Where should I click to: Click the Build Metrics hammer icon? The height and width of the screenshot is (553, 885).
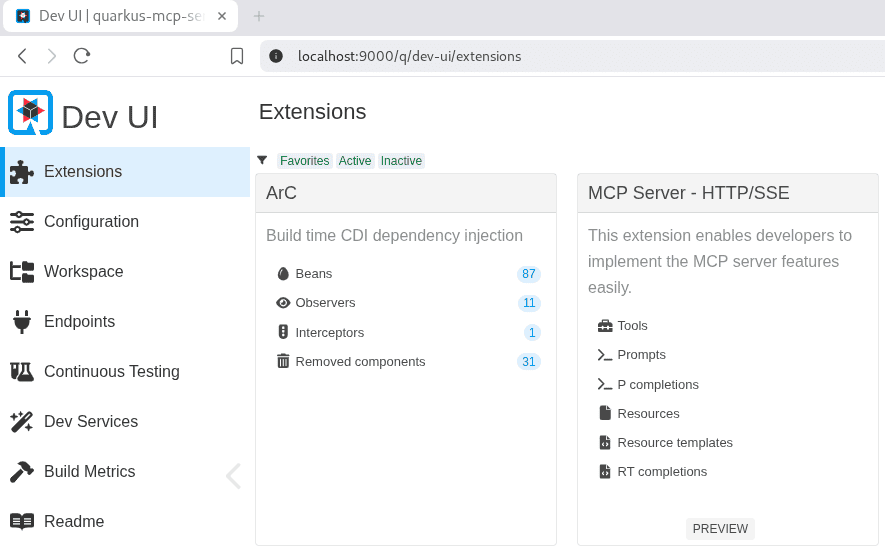pyautogui.click(x=22, y=472)
